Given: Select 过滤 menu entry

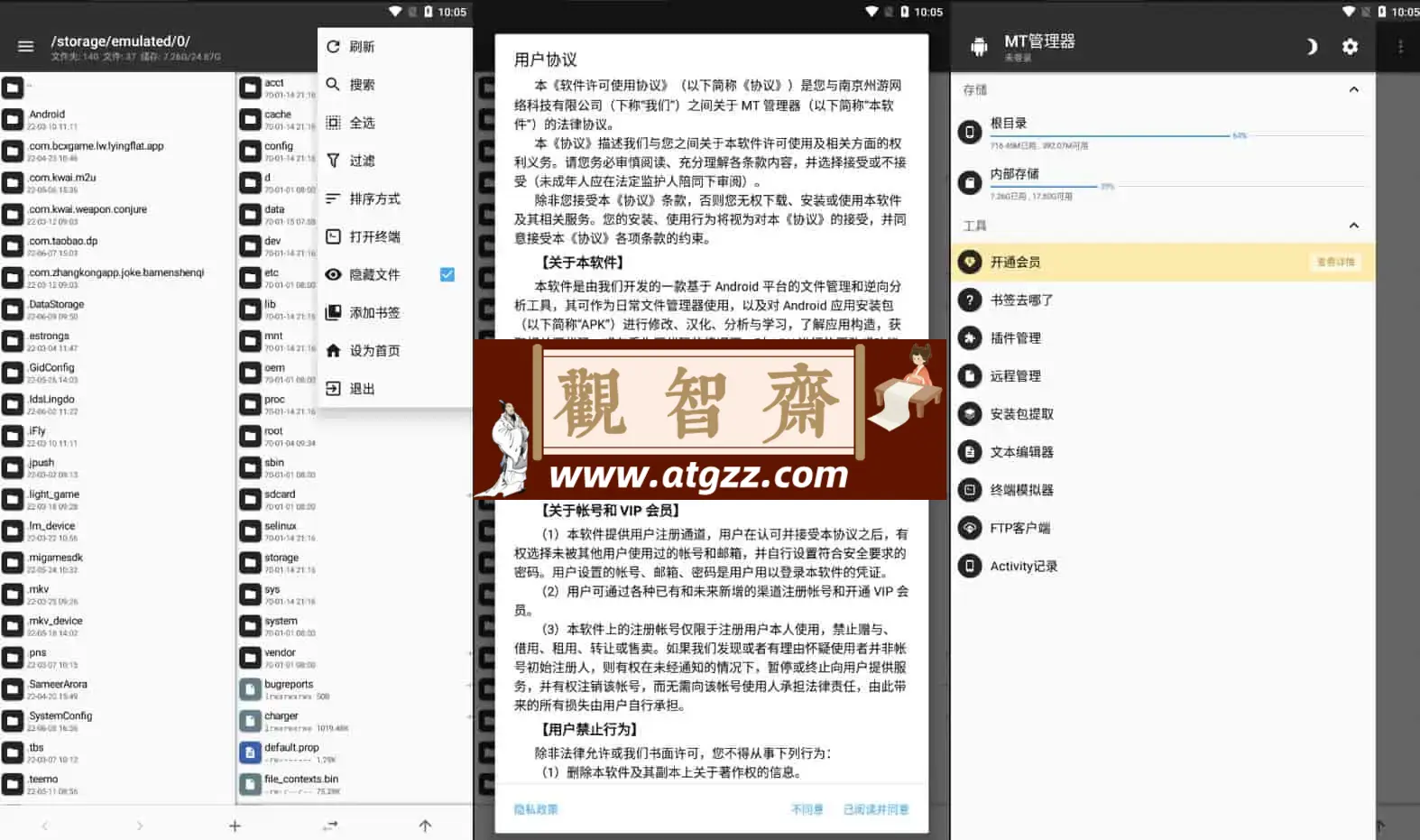Looking at the screenshot, I should click(395, 161).
